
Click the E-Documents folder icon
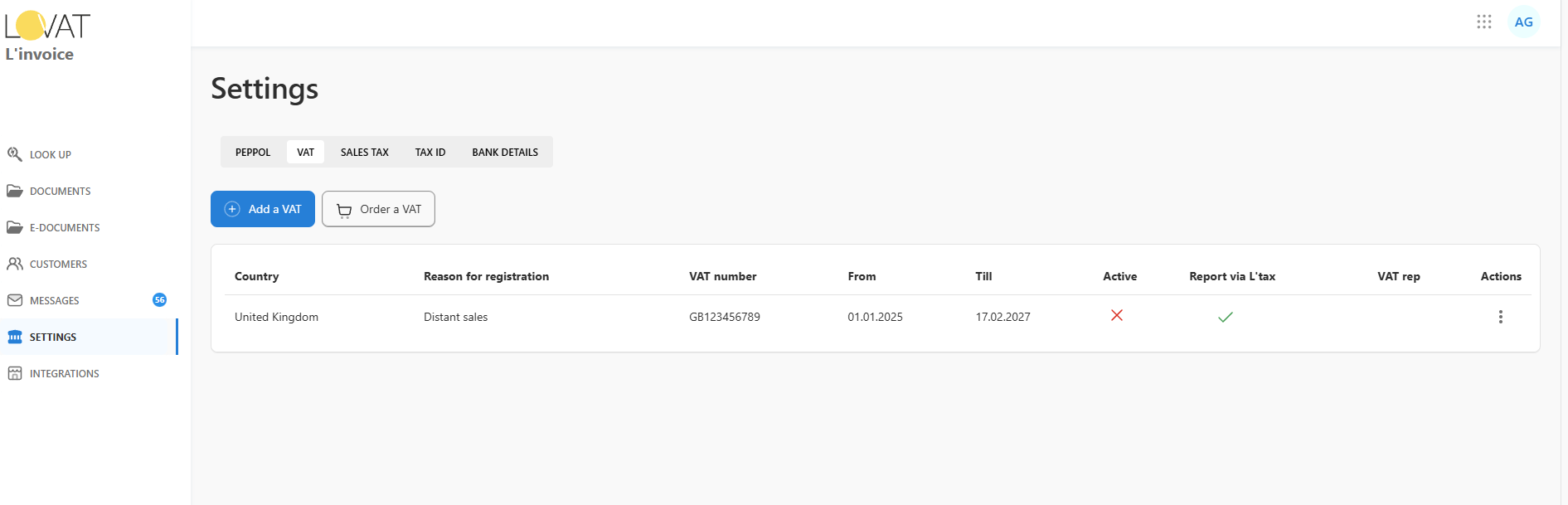pos(15,227)
